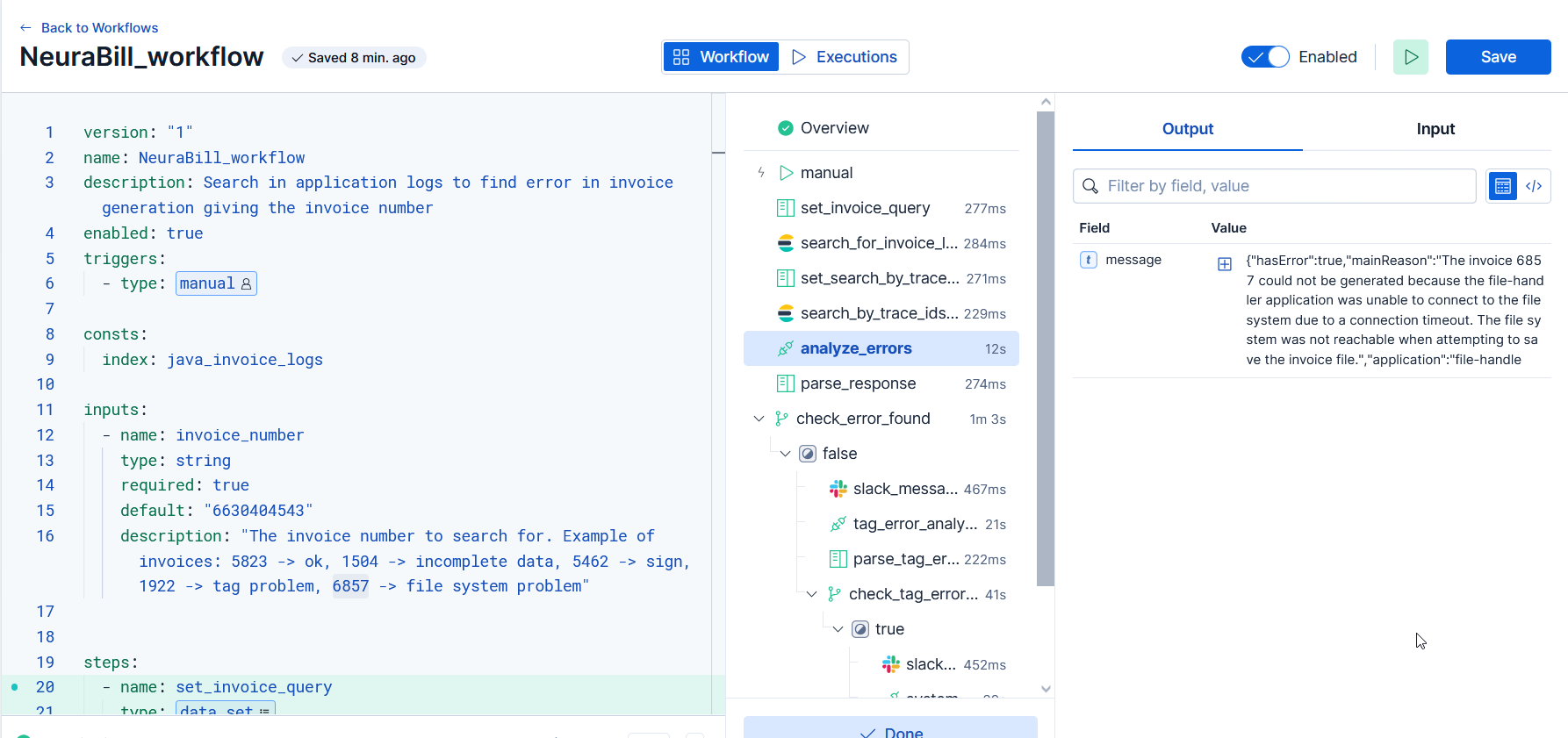Screen dimensions: 1568x738
Task: Click the slack_messa... 467ms row
Action: click(x=917, y=489)
